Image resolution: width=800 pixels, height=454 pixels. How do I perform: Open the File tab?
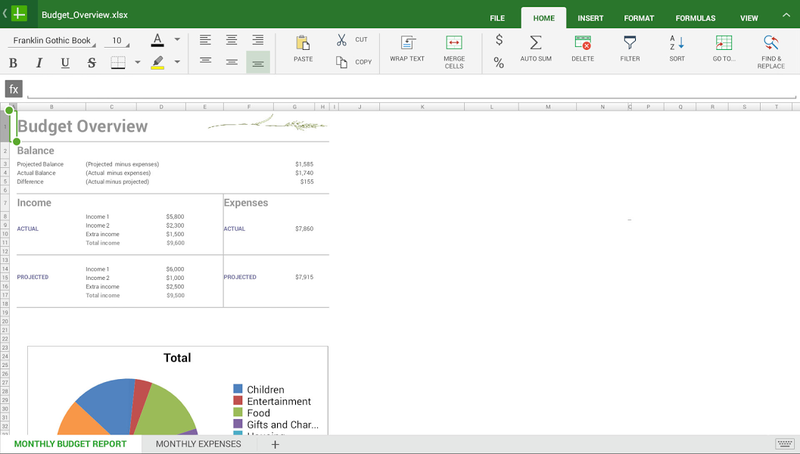coord(497,18)
